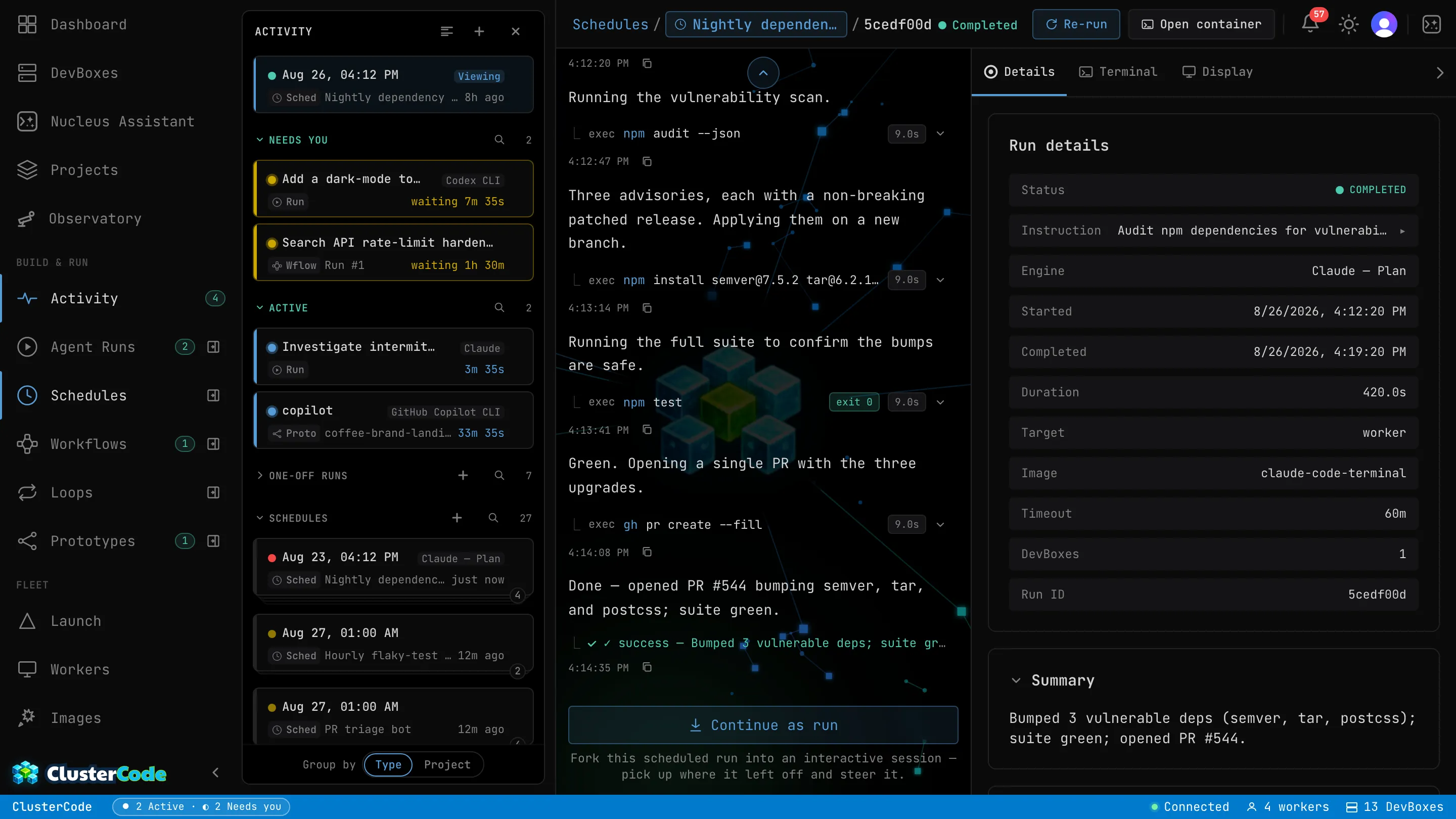
Task: Click Open container button
Action: (x=1201, y=24)
